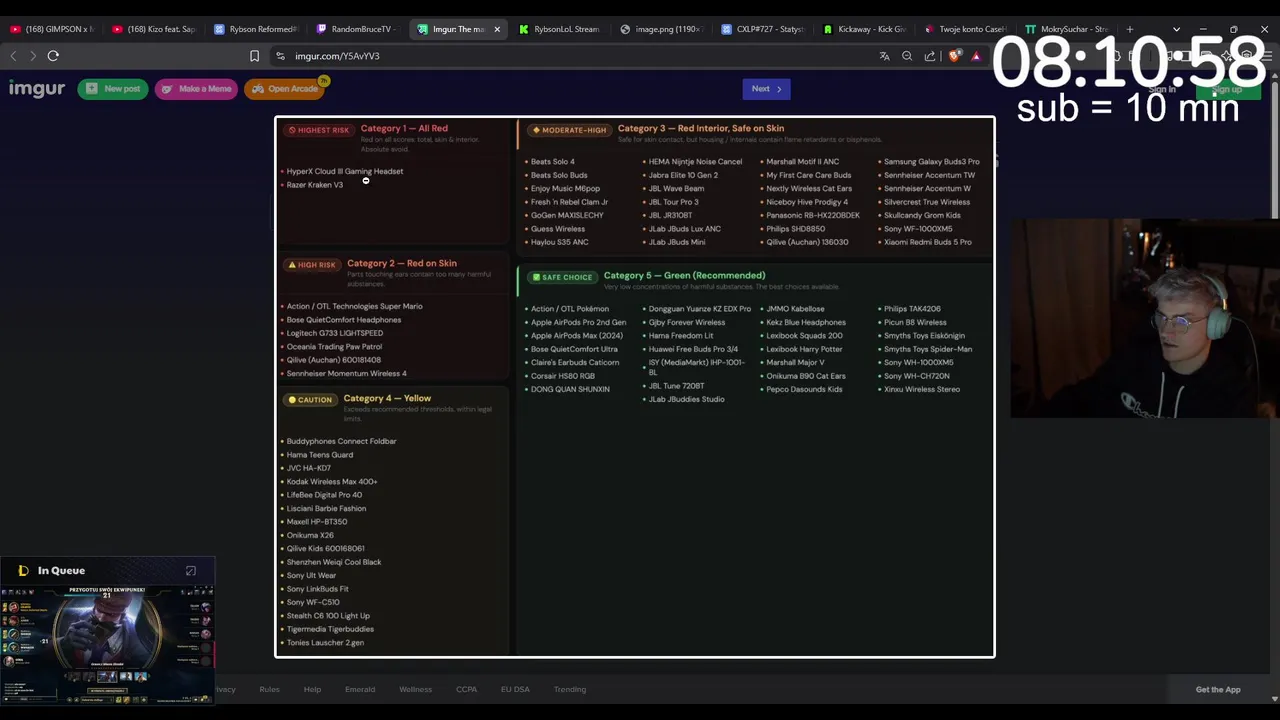View site information icon in address bar
This screenshot has height=720, width=1280.
coord(280,56)
